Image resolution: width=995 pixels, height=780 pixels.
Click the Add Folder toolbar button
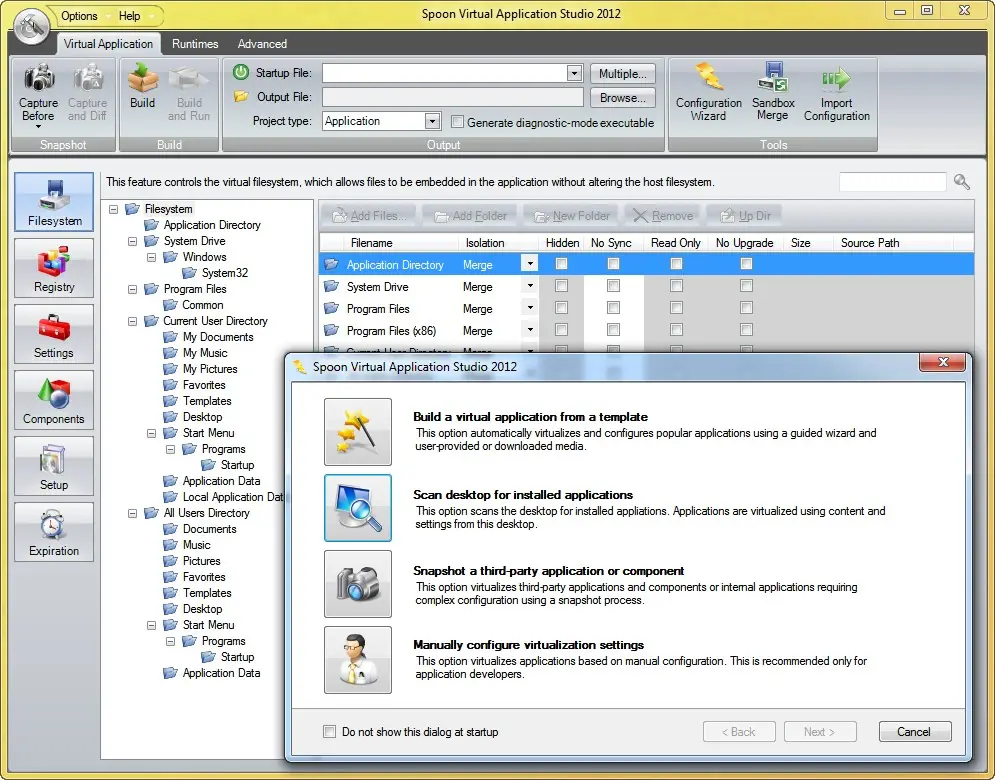[470, 216]
